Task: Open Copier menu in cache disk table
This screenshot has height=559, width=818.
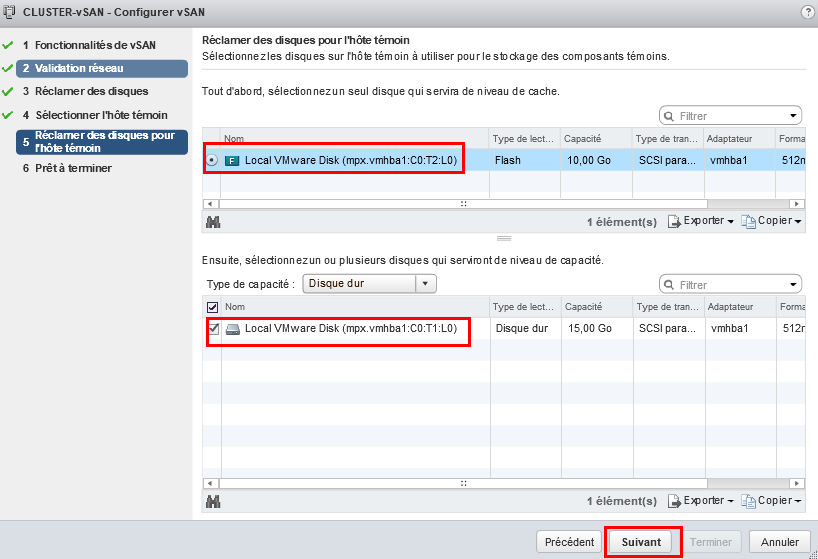Action: point(771,221)
